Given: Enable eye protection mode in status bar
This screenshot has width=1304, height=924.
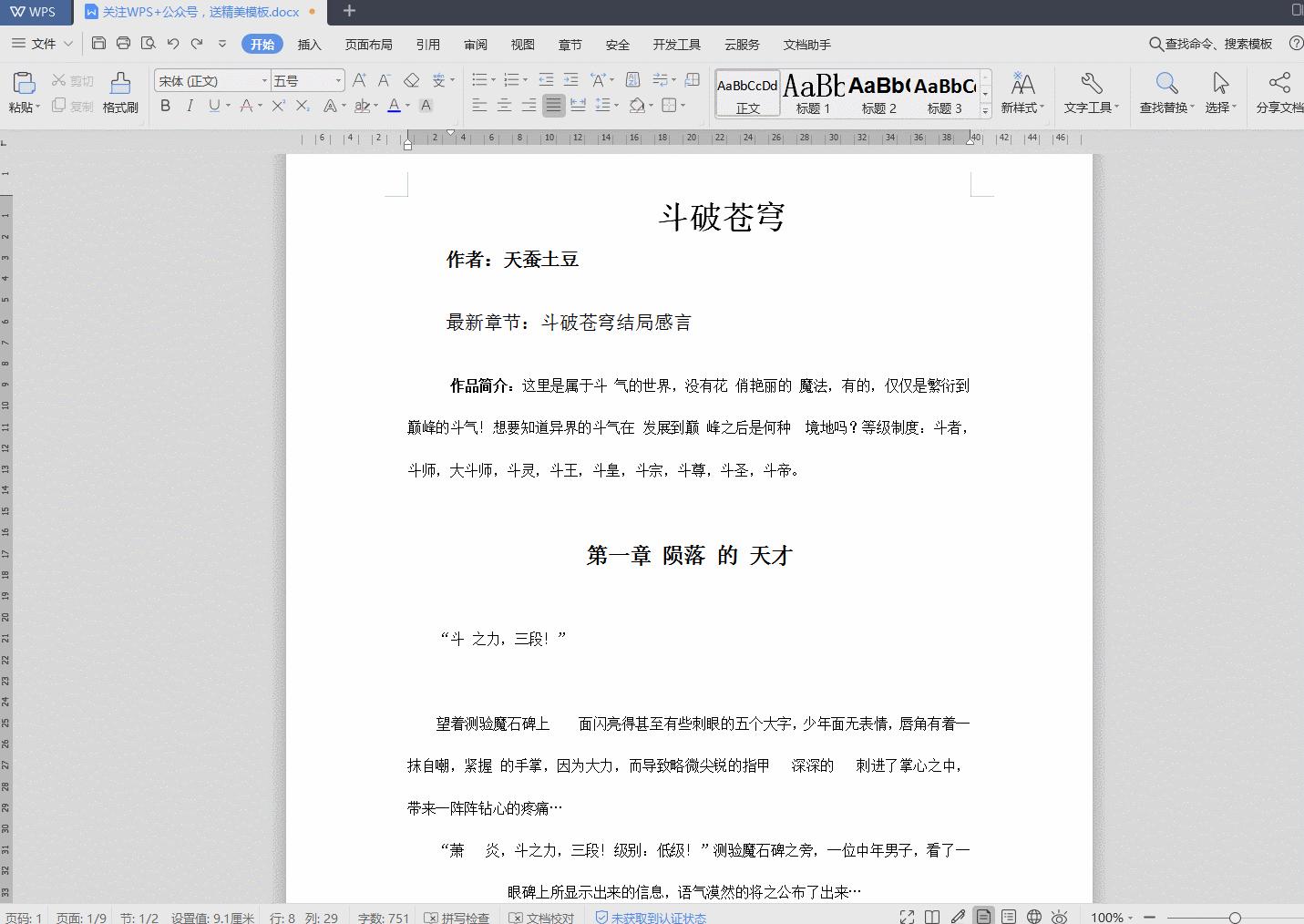Looking at the screenshot, I should pyautogui.click(x=1060, y=917).
